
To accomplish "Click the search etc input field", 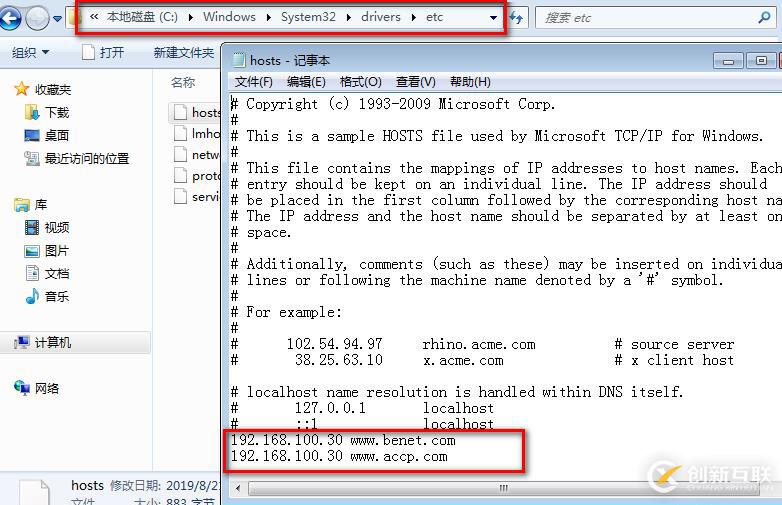I will pyautogui.click(x=648, y=18).
